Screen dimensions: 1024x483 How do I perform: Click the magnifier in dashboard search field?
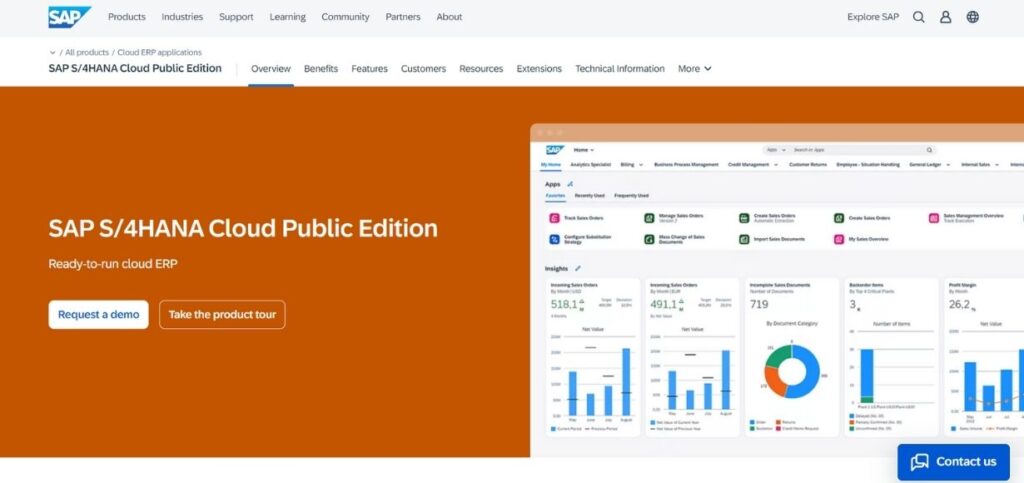929,150
